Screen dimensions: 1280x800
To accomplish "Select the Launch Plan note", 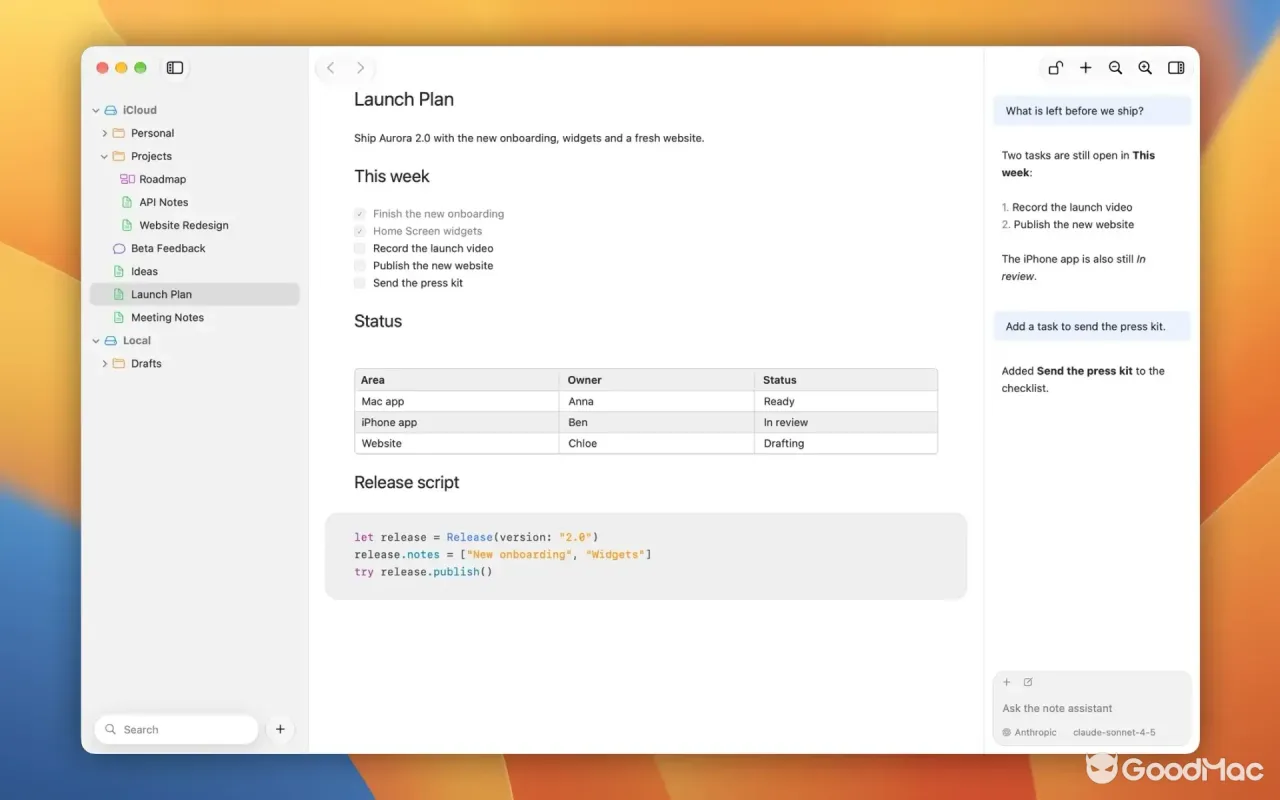I will [x=194, y=294].
